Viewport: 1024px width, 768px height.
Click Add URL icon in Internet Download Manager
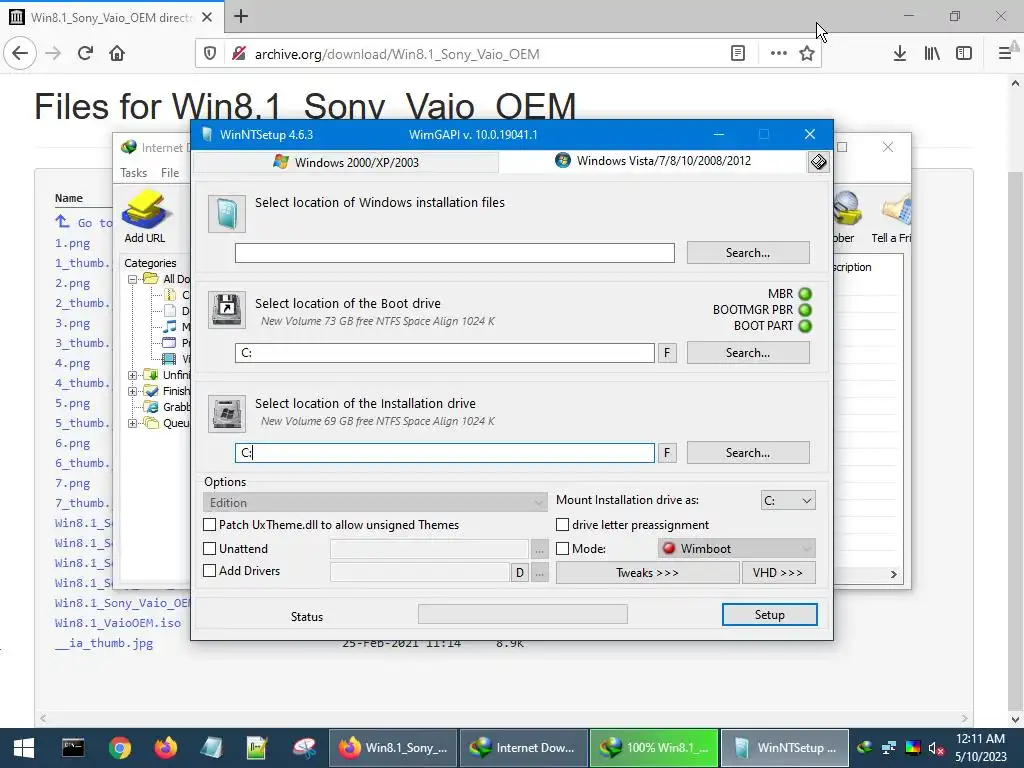coord(145,217)
